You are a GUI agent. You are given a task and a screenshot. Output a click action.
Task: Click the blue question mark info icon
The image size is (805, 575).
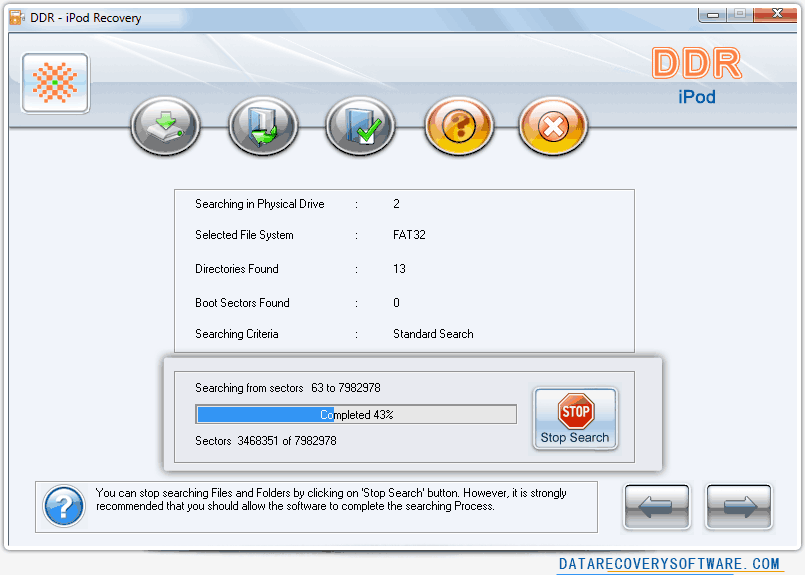tap(64, 506)
